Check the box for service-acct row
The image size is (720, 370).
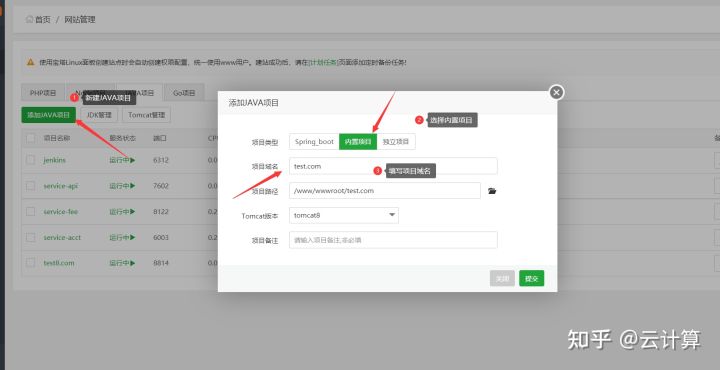coord(30,237)
